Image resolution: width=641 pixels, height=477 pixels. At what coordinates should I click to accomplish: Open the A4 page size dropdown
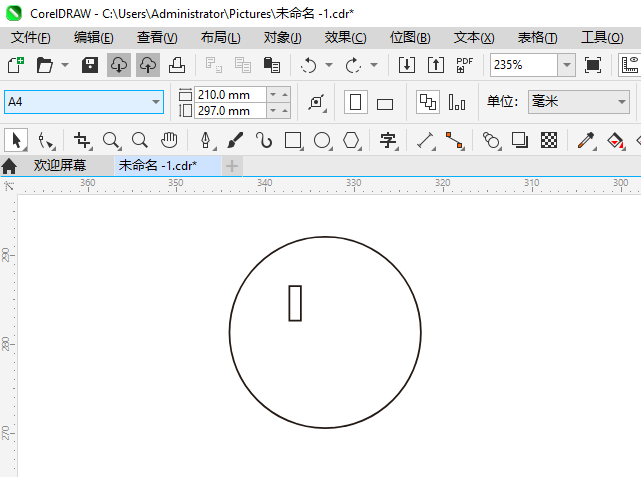pos(155,102)
